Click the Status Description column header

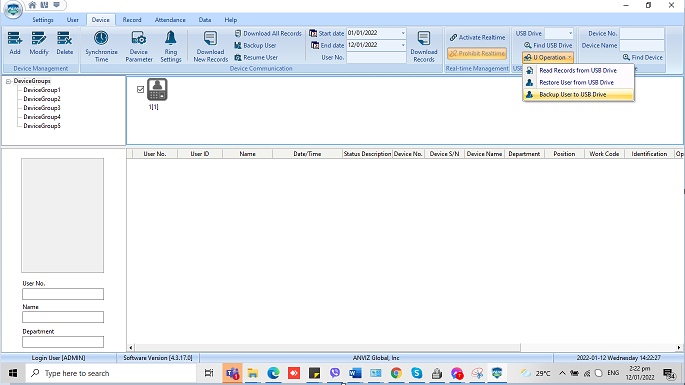[367, 154]
